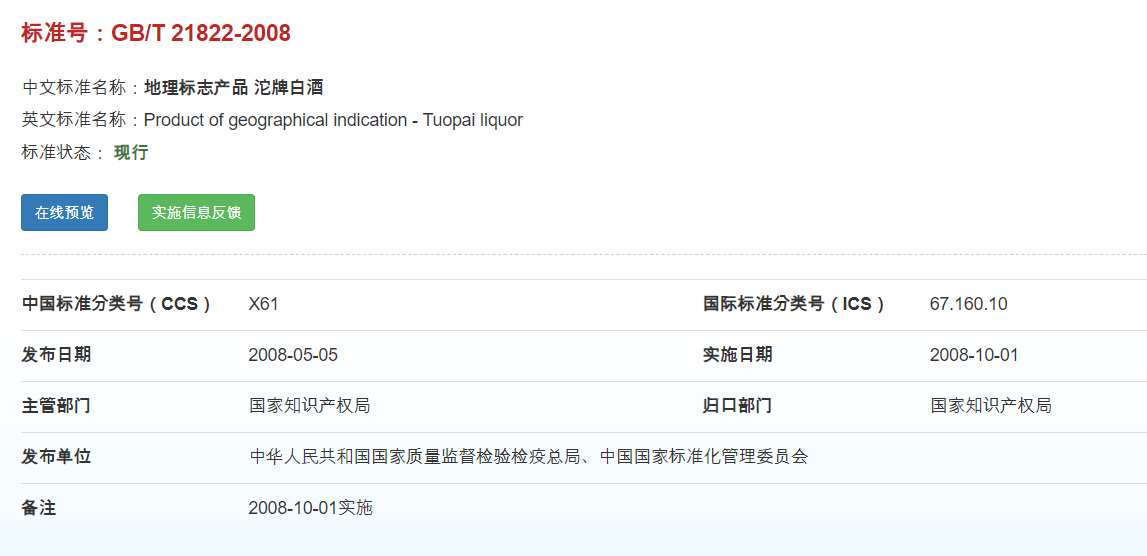Click the publish date 2008-05-05
Image resolution: width=1147 pixels, height=556 pixels.
293,356
